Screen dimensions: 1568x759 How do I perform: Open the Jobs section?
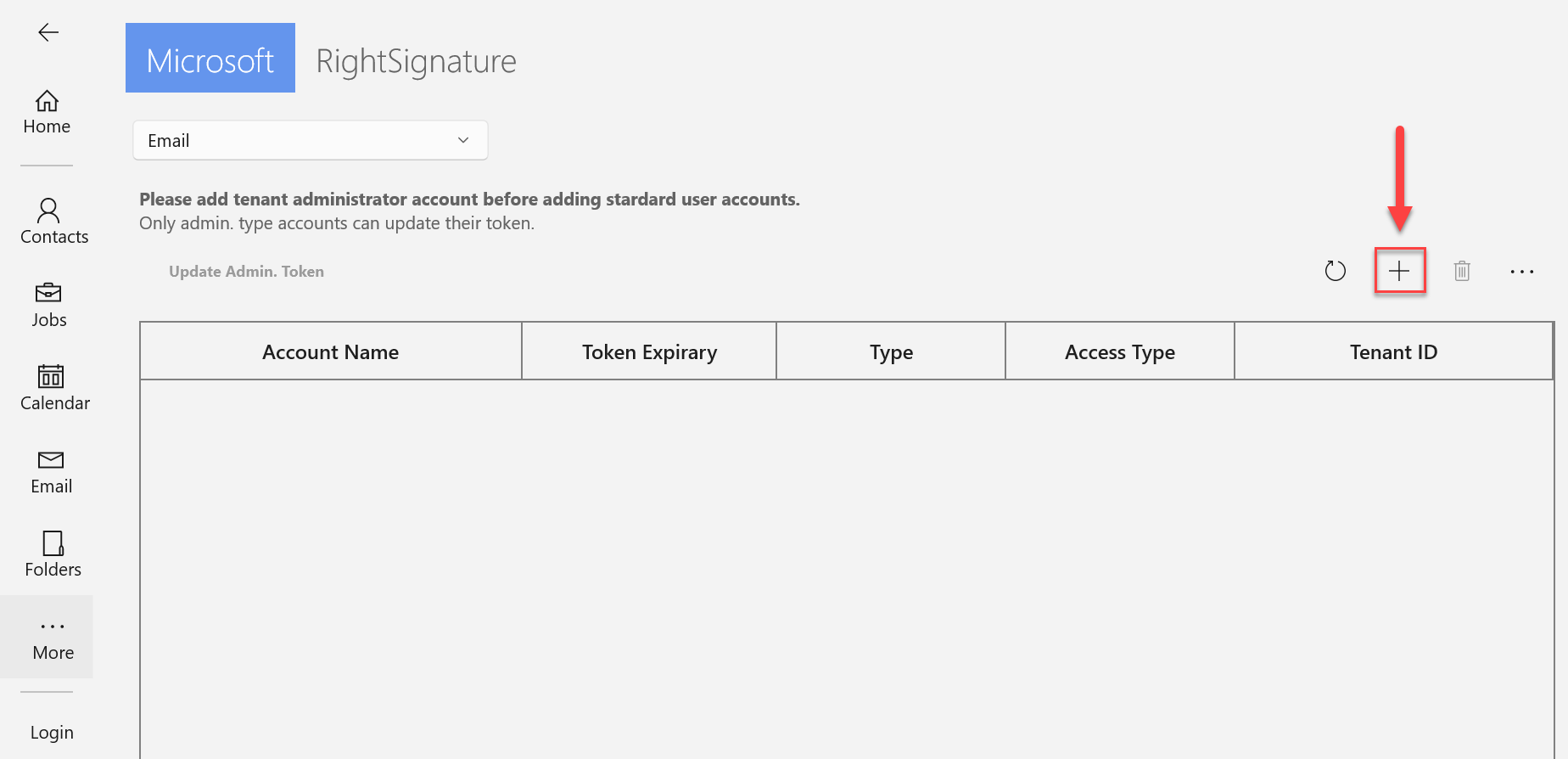click(49, 305)
